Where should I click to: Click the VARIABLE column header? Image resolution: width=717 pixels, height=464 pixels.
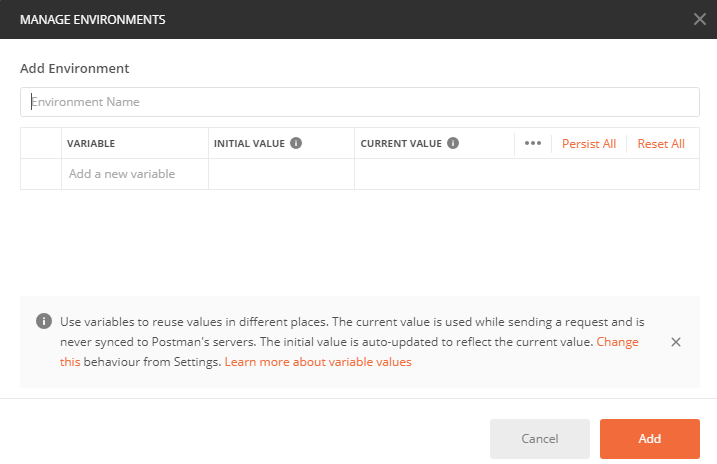tap(91, 144)
